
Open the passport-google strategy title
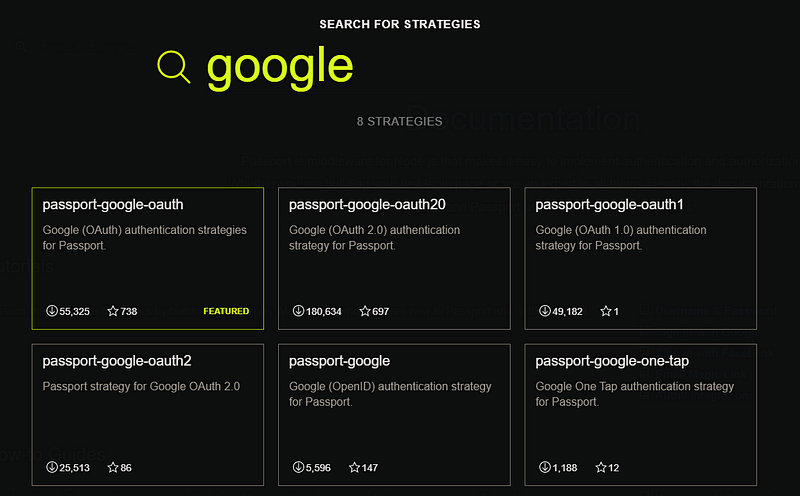(x=339, y=361)
